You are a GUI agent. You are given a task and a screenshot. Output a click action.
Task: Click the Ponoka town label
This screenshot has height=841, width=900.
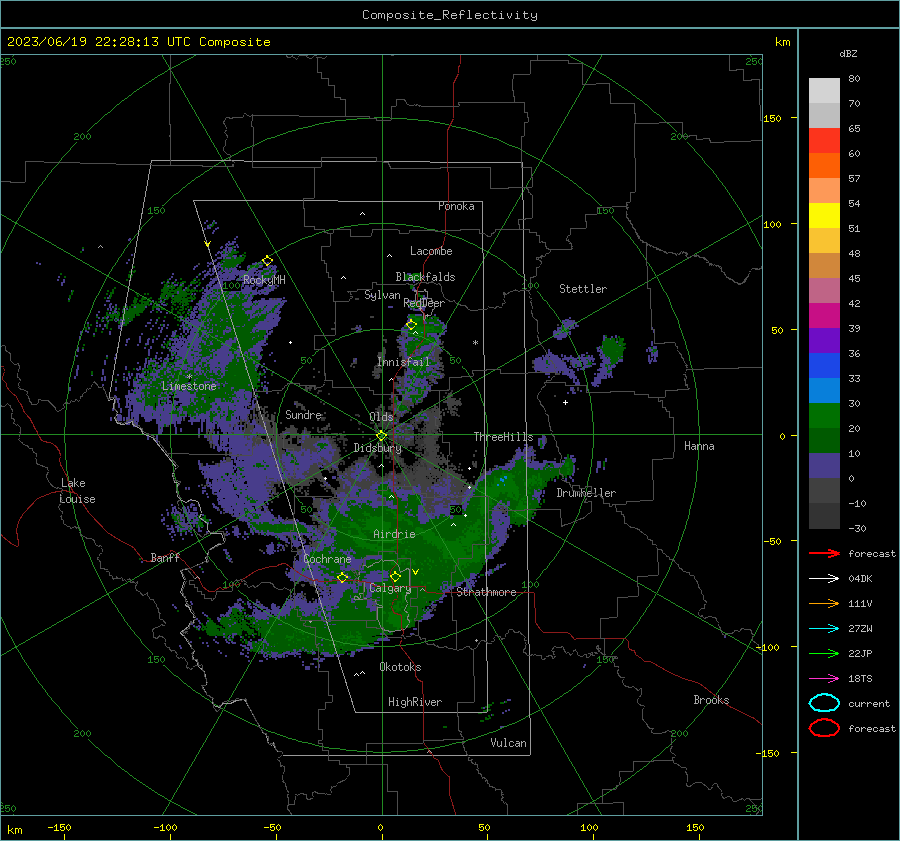[x=456, y=206]
